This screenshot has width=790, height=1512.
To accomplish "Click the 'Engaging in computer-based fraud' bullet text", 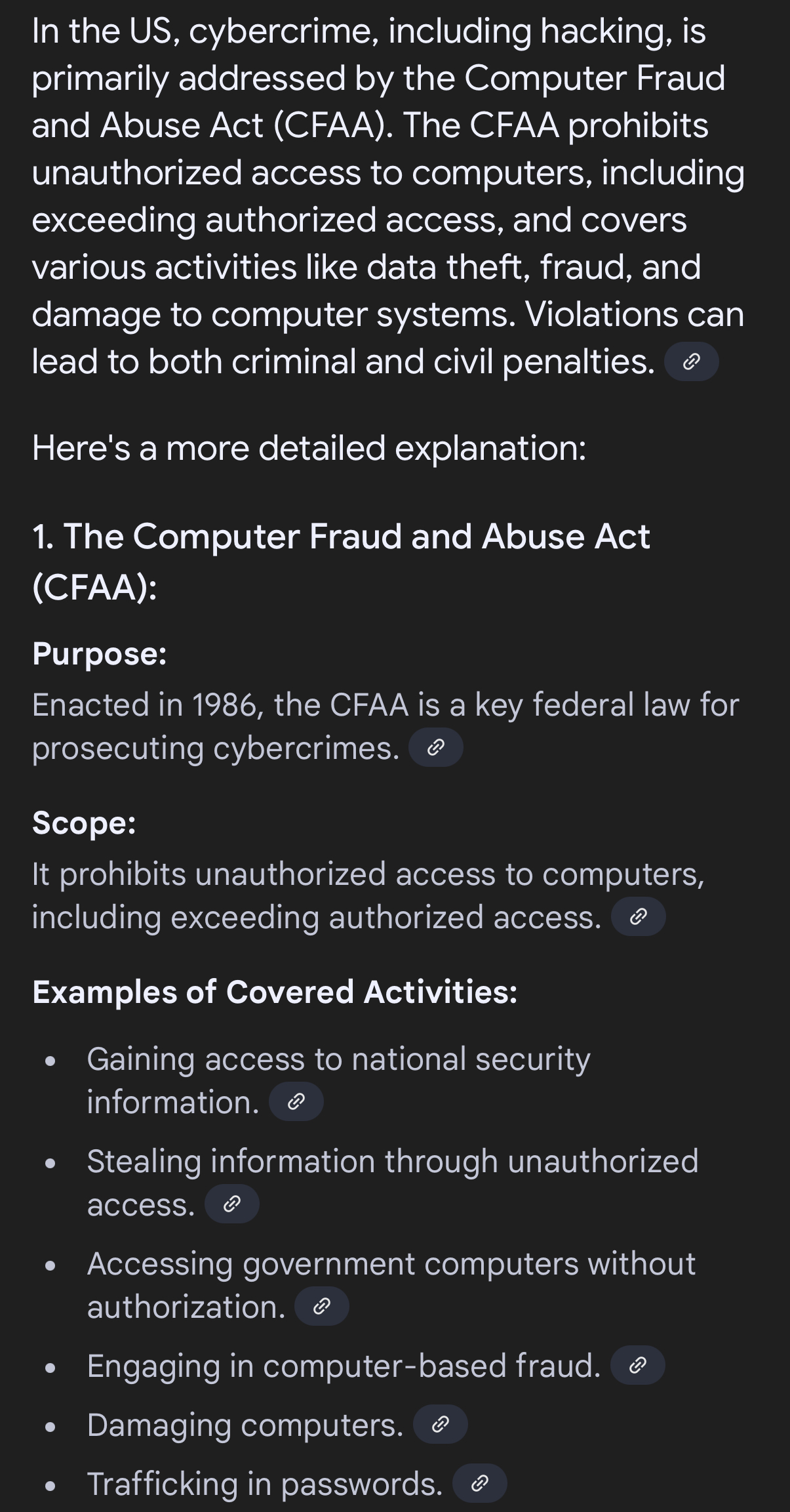I will coord(344,1366).
